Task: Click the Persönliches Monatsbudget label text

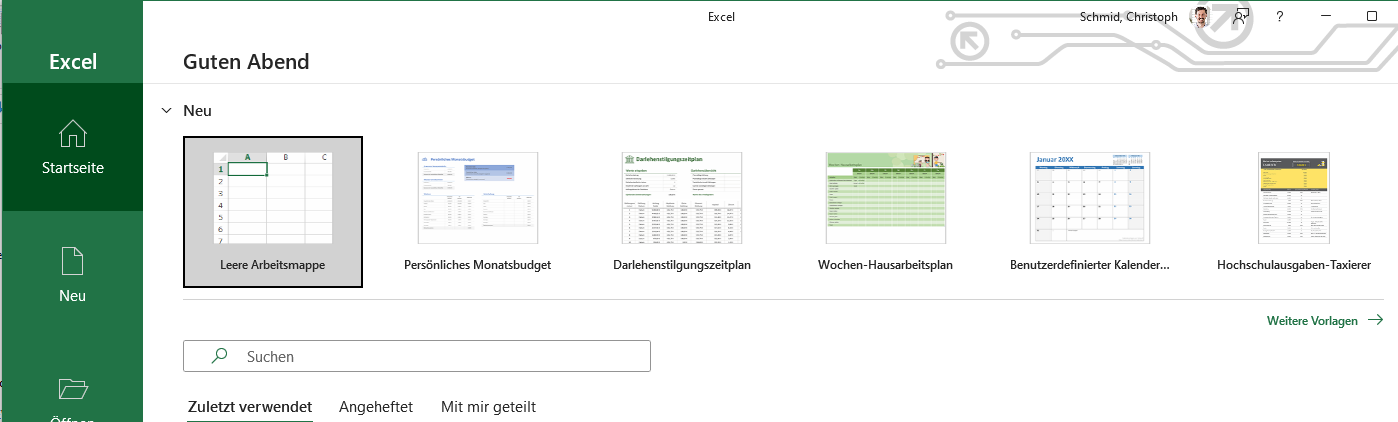Action: (x=478, y=265)
